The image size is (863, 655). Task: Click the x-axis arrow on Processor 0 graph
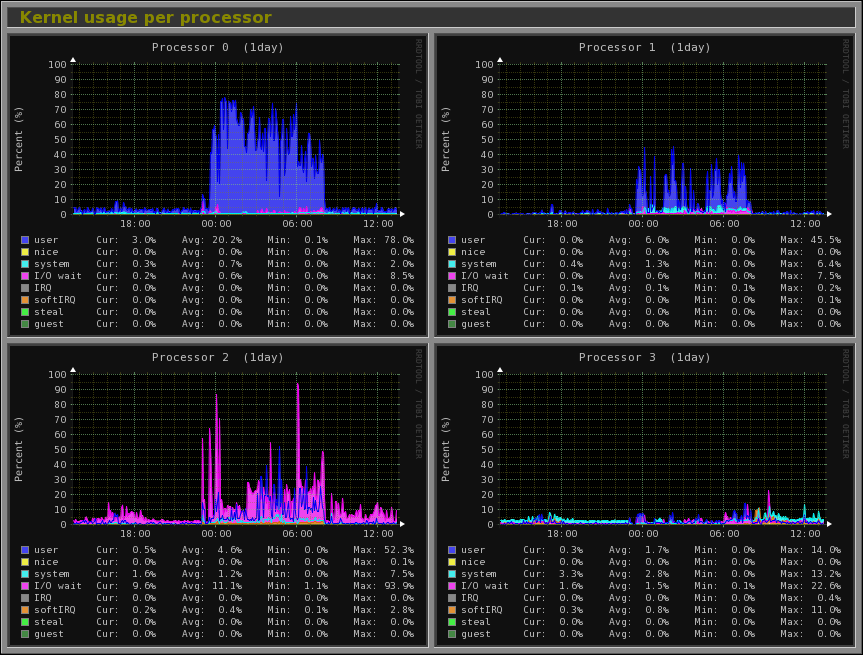pos(403,213)
